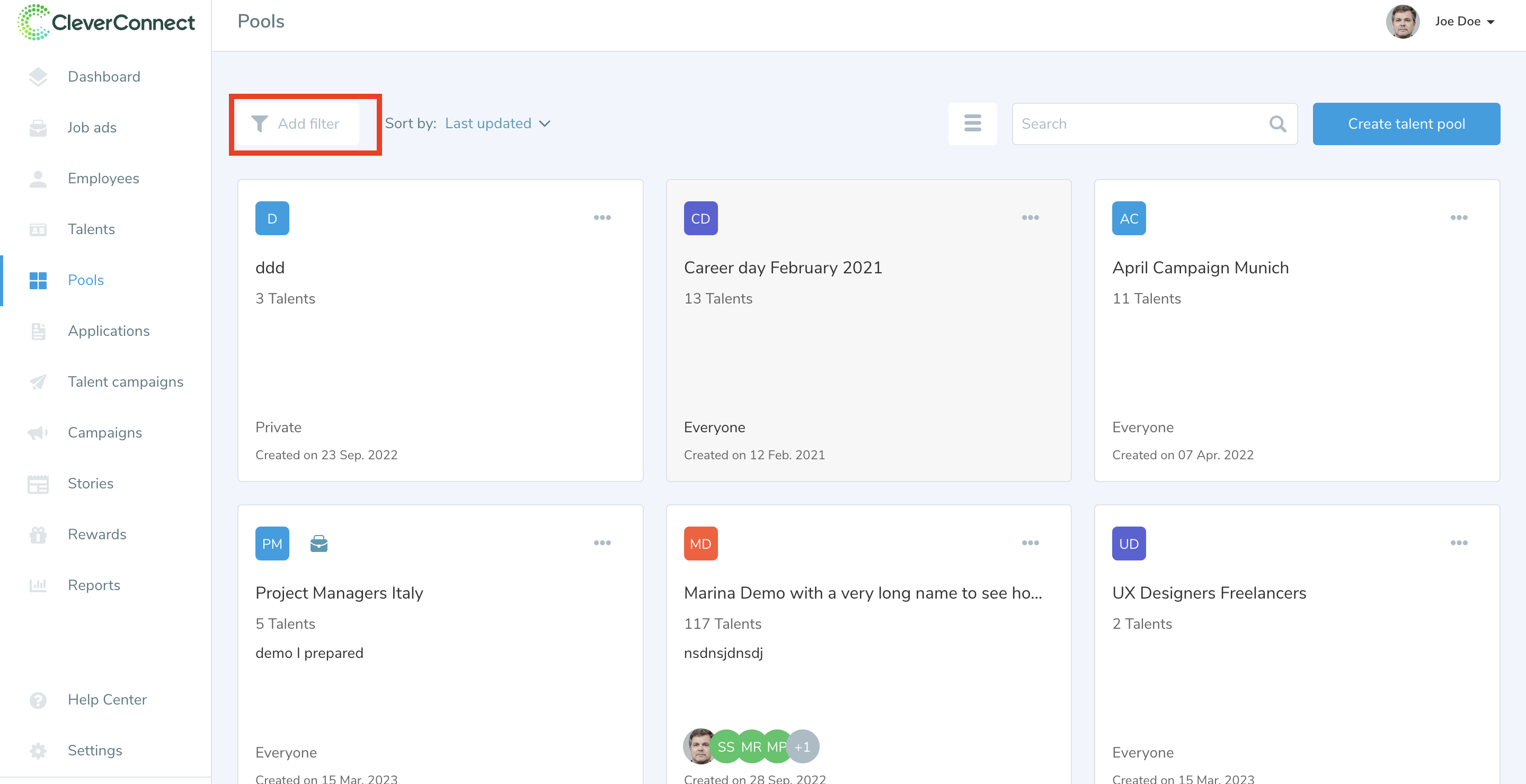Open options menu for UX Designers Freelancers

click(1459, 542)
